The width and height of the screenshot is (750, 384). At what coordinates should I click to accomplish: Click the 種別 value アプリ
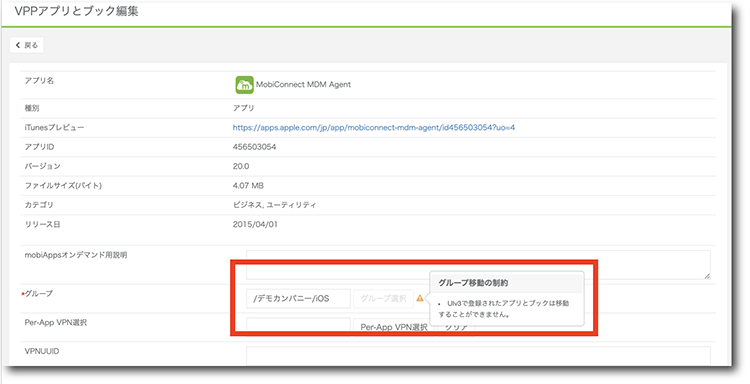[x=243, y=108]
